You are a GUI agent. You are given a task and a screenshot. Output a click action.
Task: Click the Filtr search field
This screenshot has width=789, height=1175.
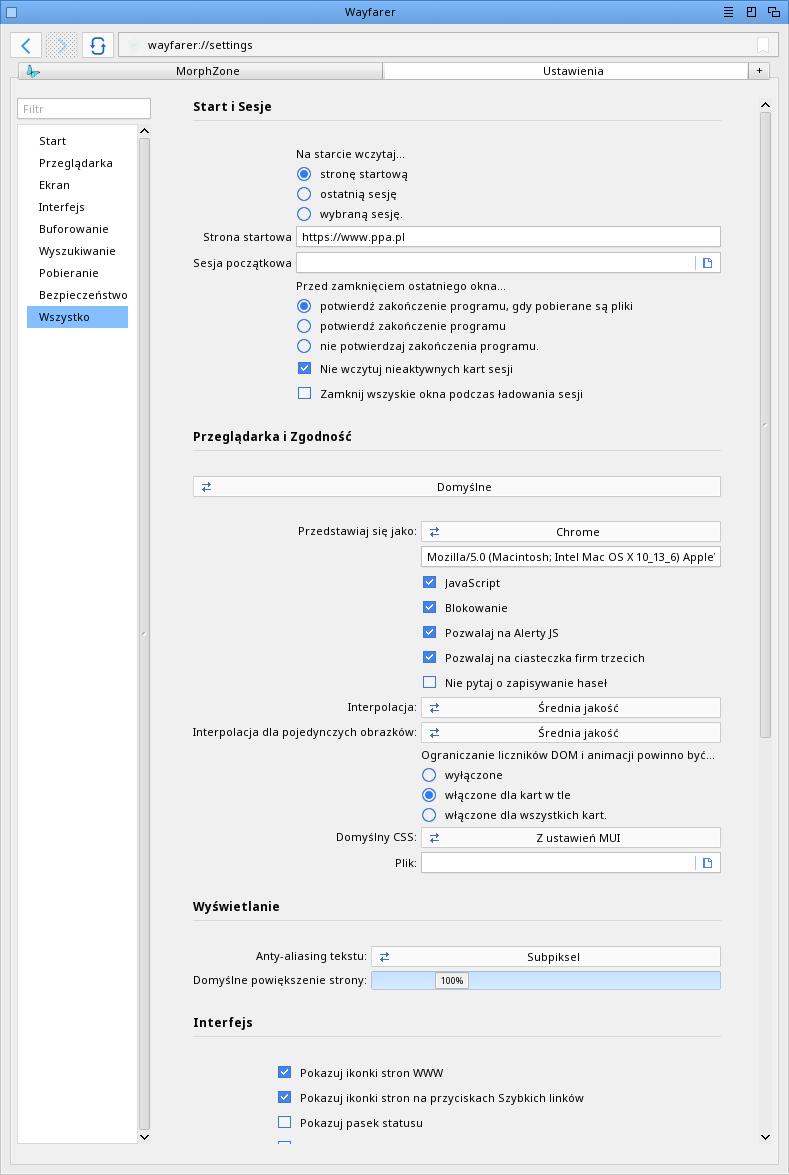(x=84, y=109)
